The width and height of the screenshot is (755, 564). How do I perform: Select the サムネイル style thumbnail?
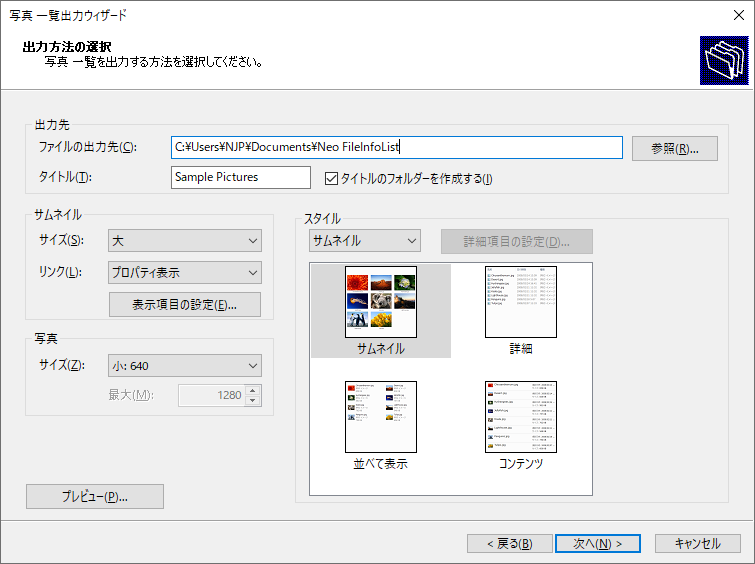(x=381, y=311)
